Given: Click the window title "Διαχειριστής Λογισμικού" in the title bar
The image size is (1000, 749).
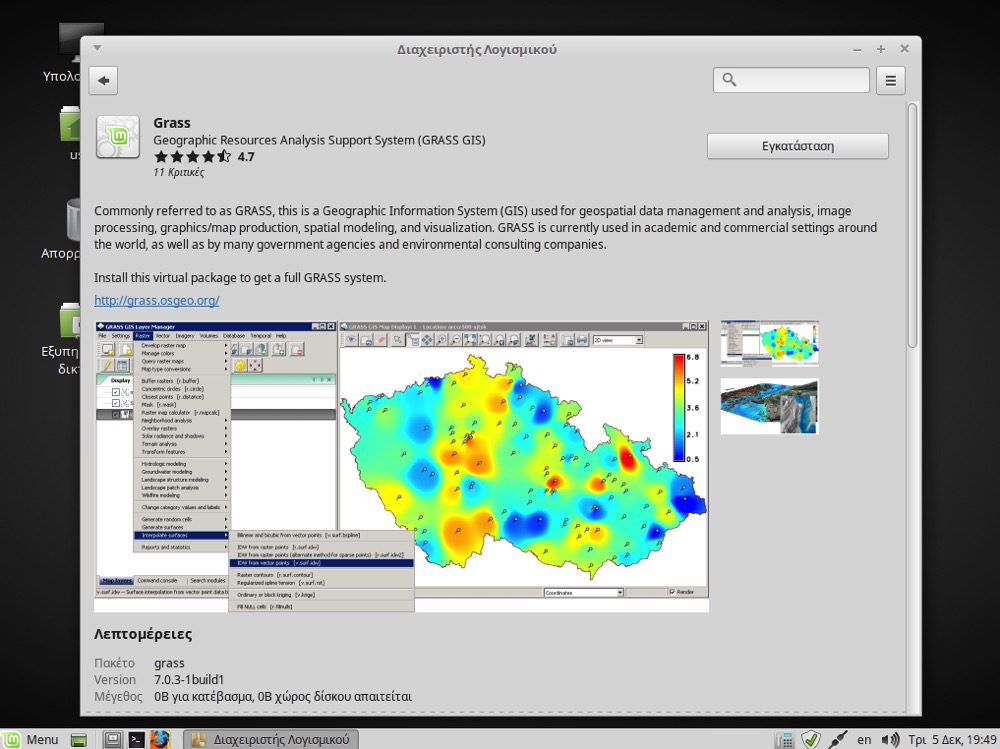Looking at the screenshot, I should (477, 50).
